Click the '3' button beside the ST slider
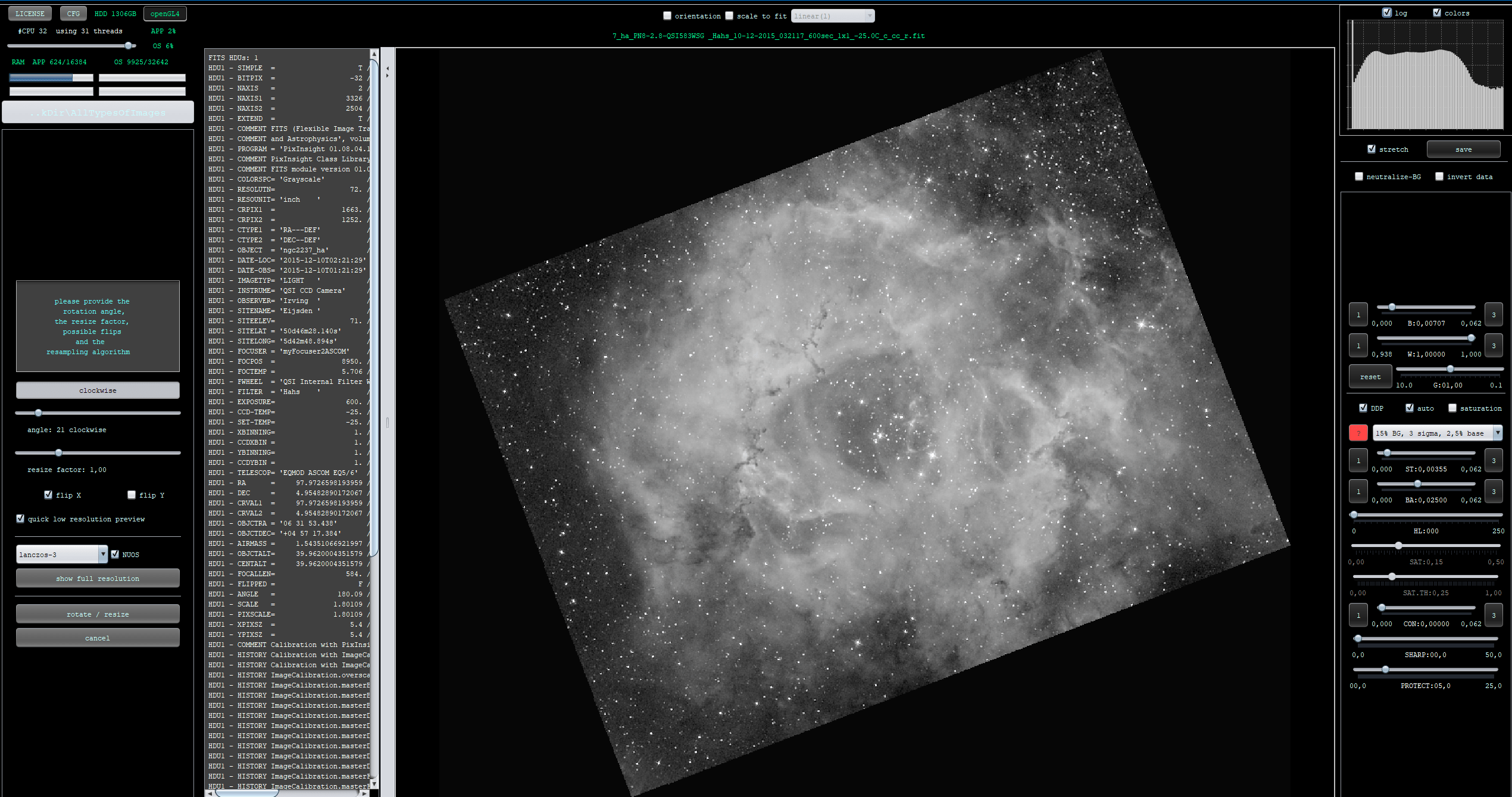The height and width of the screenshot is (797, 1512). coord(1493,461)
